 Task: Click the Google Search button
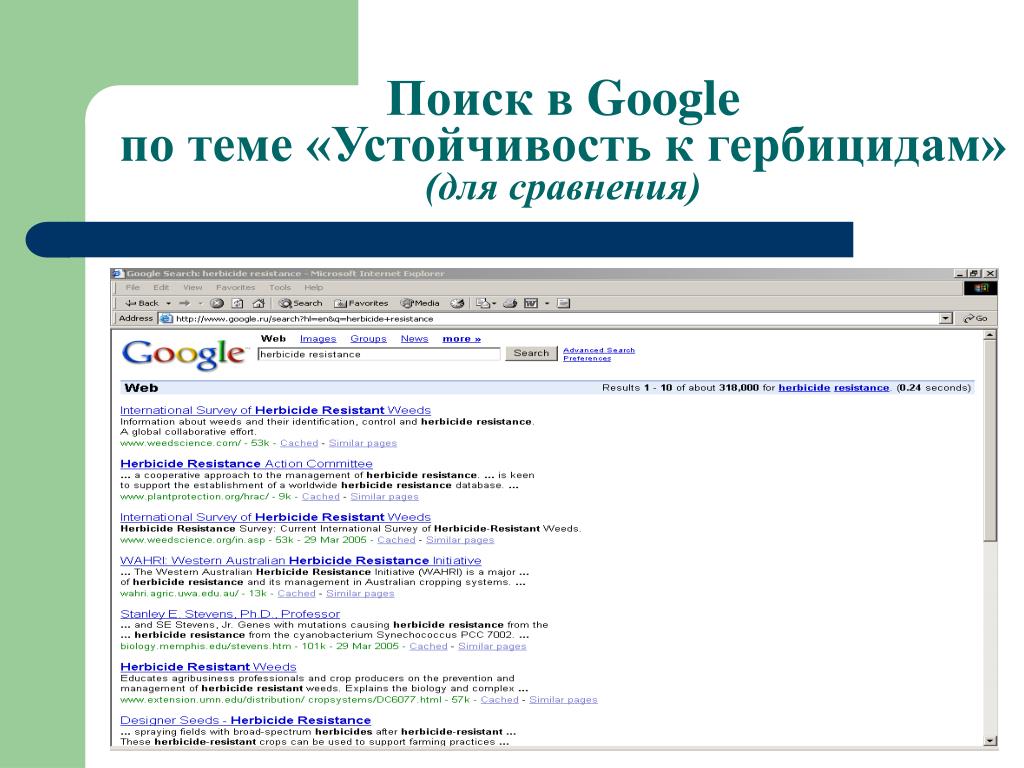tap(532, 353)
